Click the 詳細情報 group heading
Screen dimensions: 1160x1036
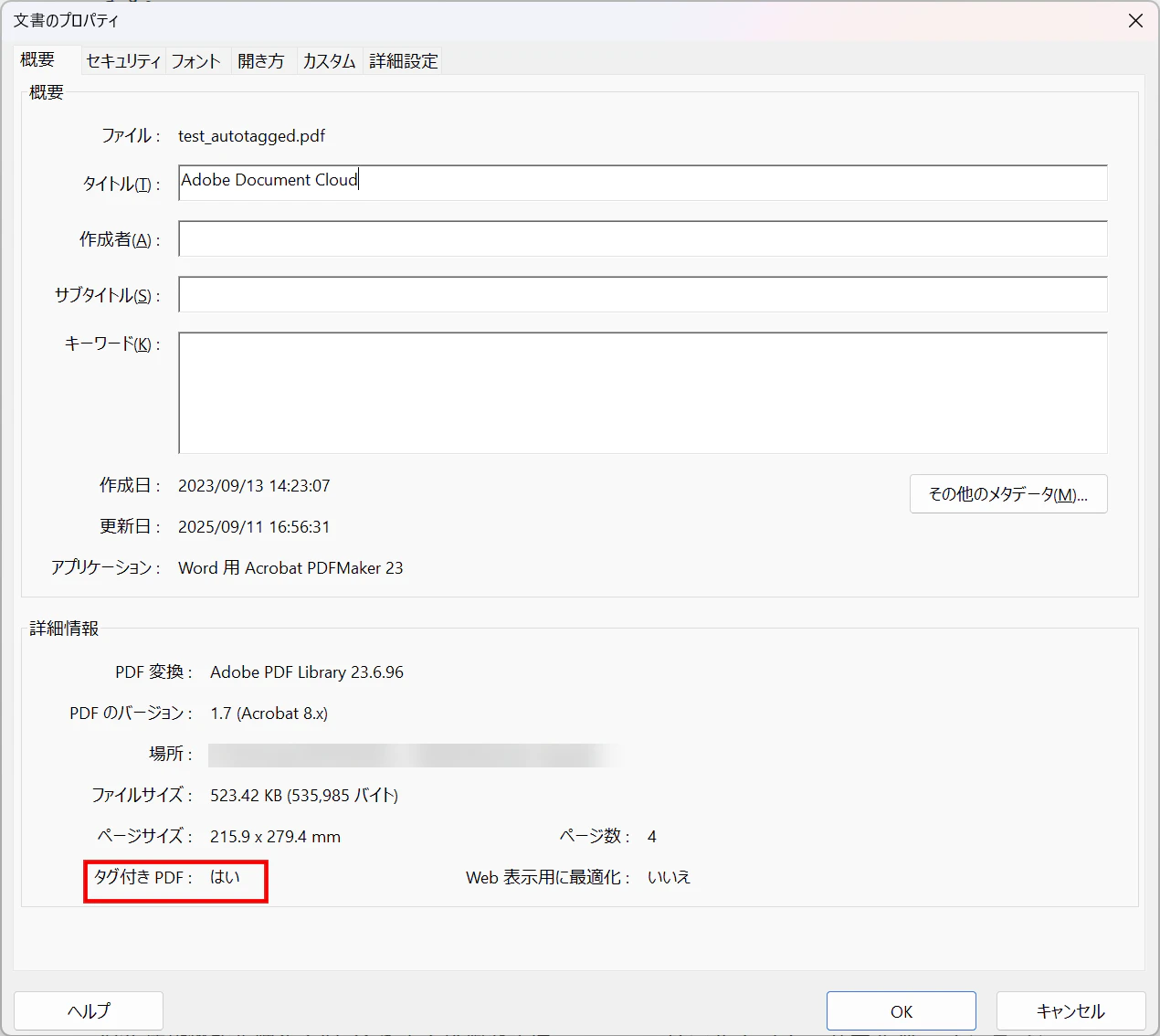click(x=64, y=629)
